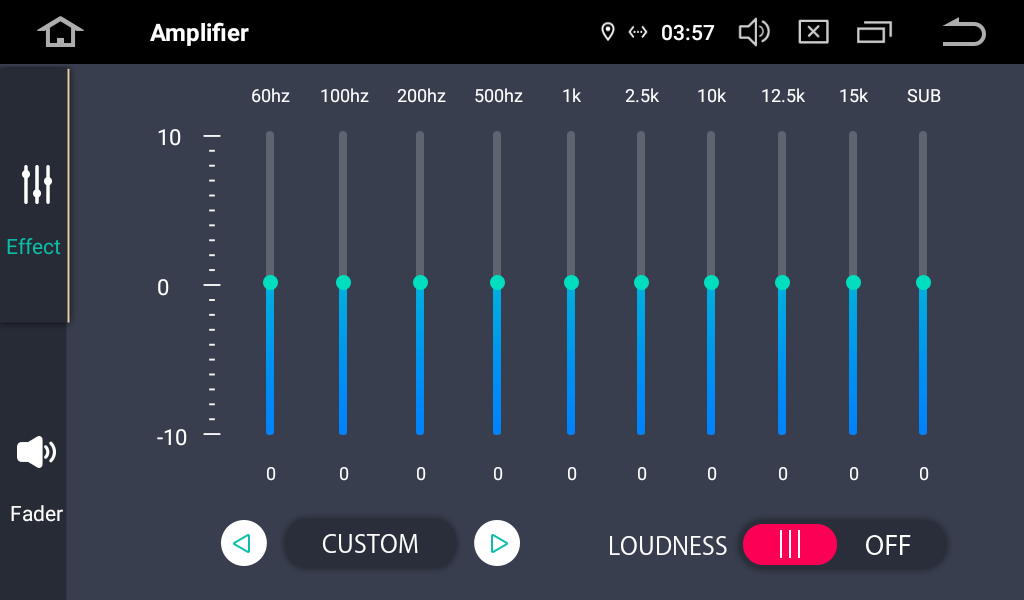This screenshot has height=600, width=1024.
Task: Click the CUSTOM preset label
Action: tap(370, 544)
